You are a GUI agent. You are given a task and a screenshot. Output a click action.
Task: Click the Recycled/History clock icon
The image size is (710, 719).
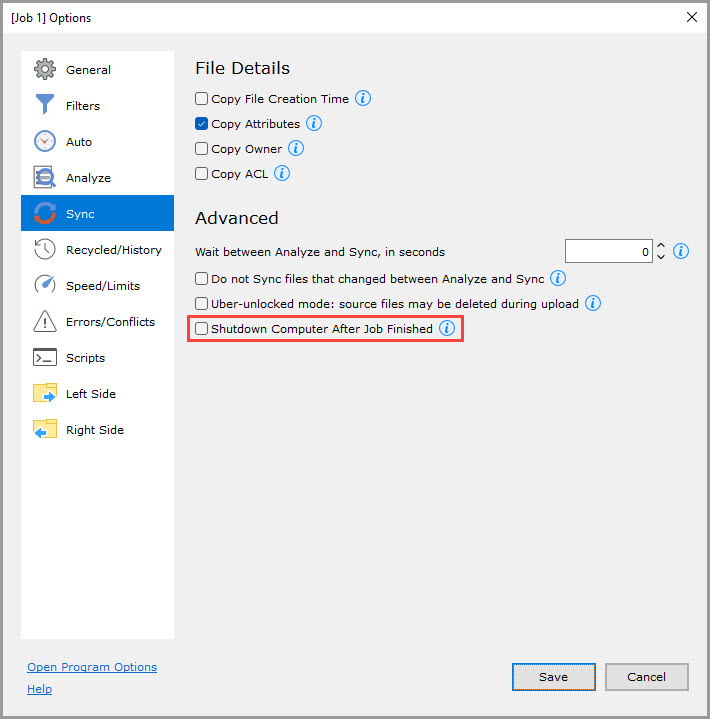45,250
